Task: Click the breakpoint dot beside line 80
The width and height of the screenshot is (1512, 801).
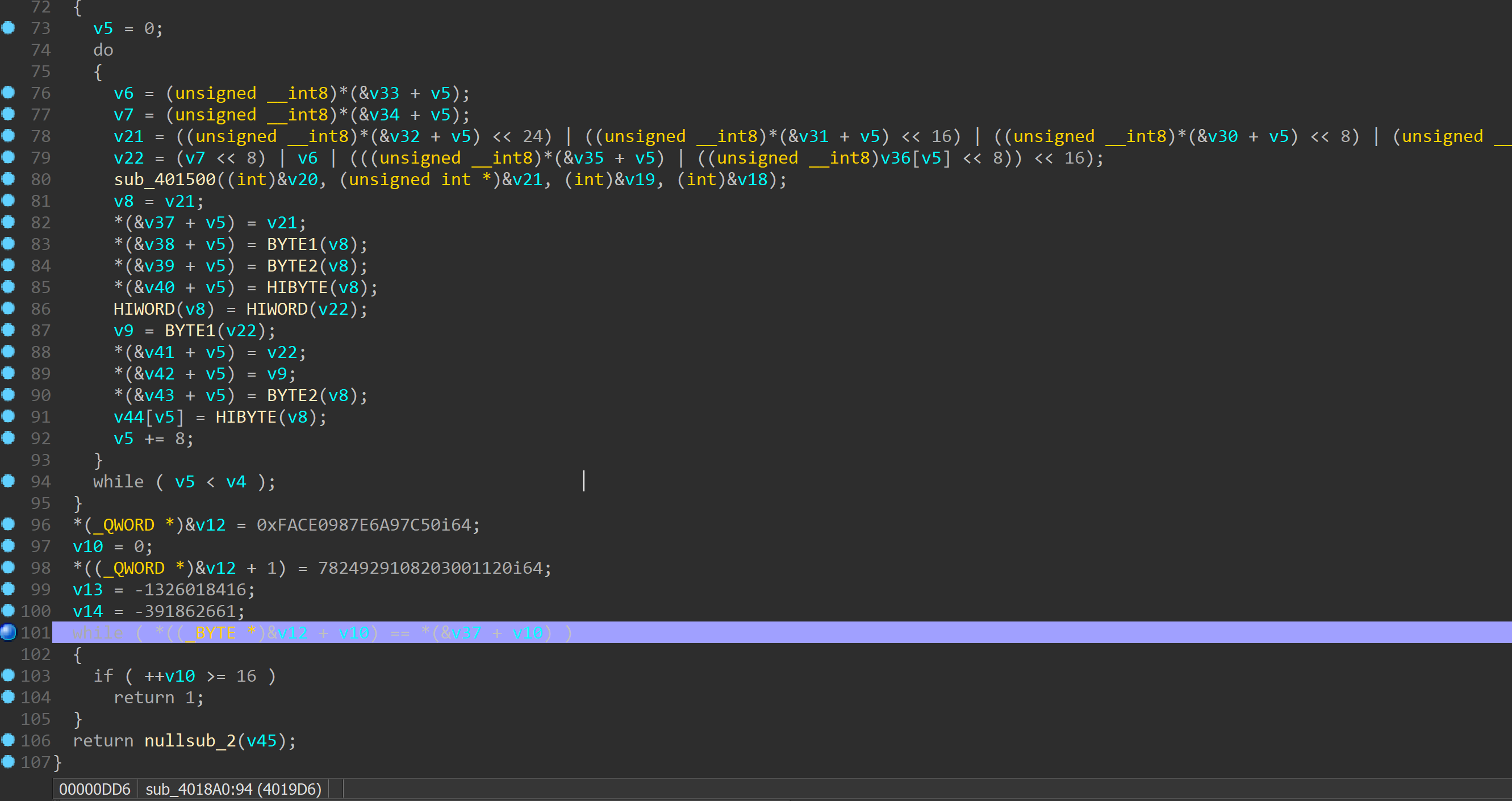Action: [8, 178]
